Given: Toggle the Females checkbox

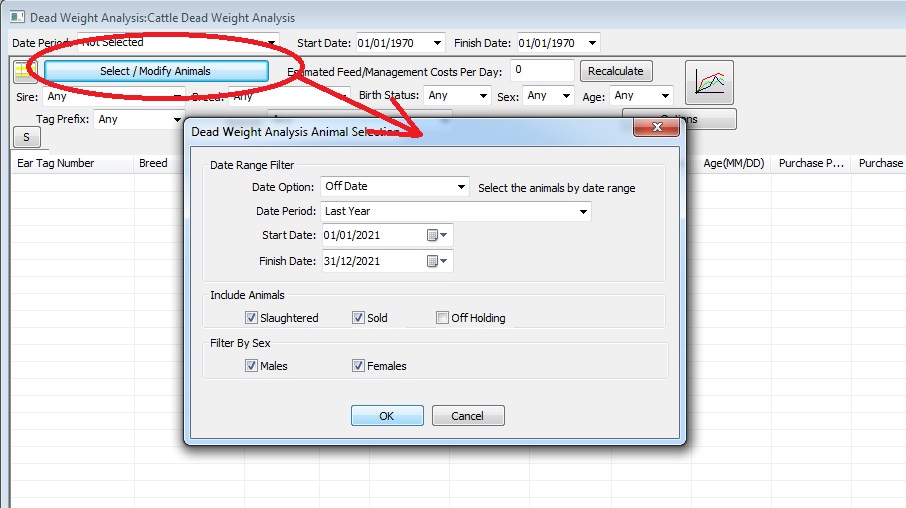Looking at the screenshot, I should click(x=358, y=365).
